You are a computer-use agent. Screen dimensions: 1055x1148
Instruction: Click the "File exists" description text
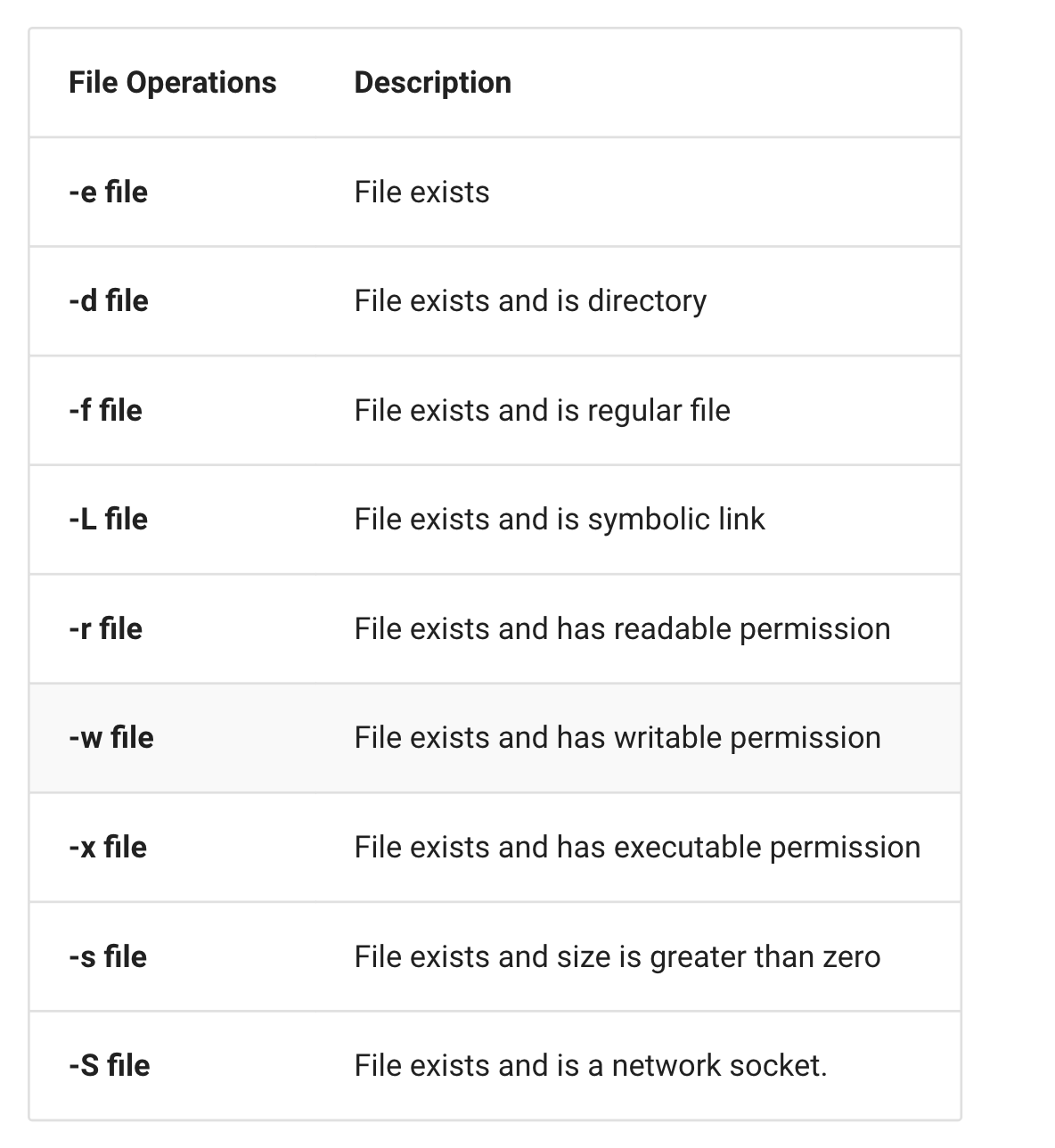pyautogui.click(x=421, y=193)
